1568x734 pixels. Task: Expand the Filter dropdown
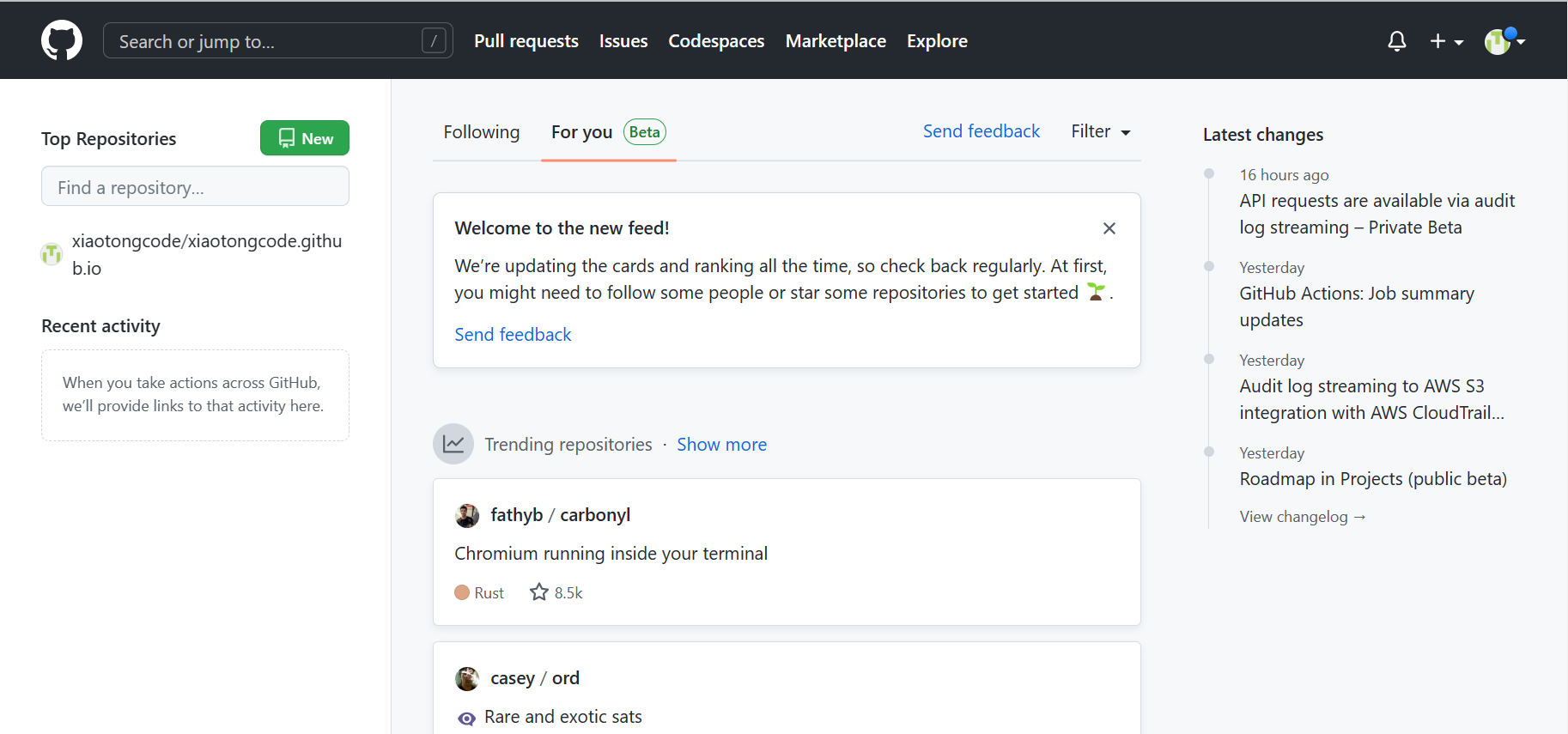[x=1101, y=131]
